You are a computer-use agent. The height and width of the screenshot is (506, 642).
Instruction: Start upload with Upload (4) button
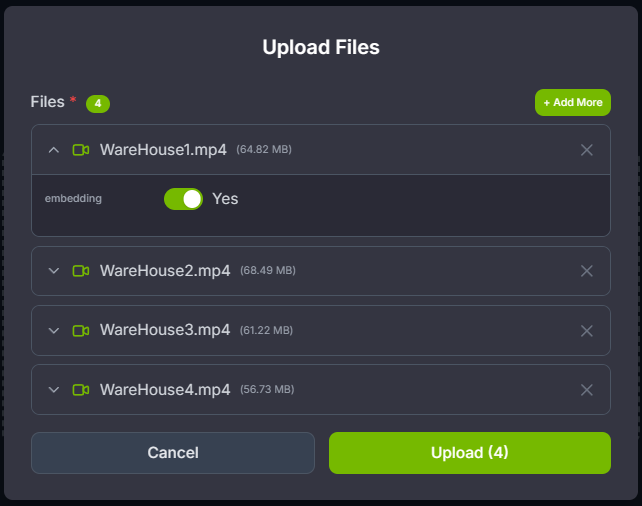[470, 453]
